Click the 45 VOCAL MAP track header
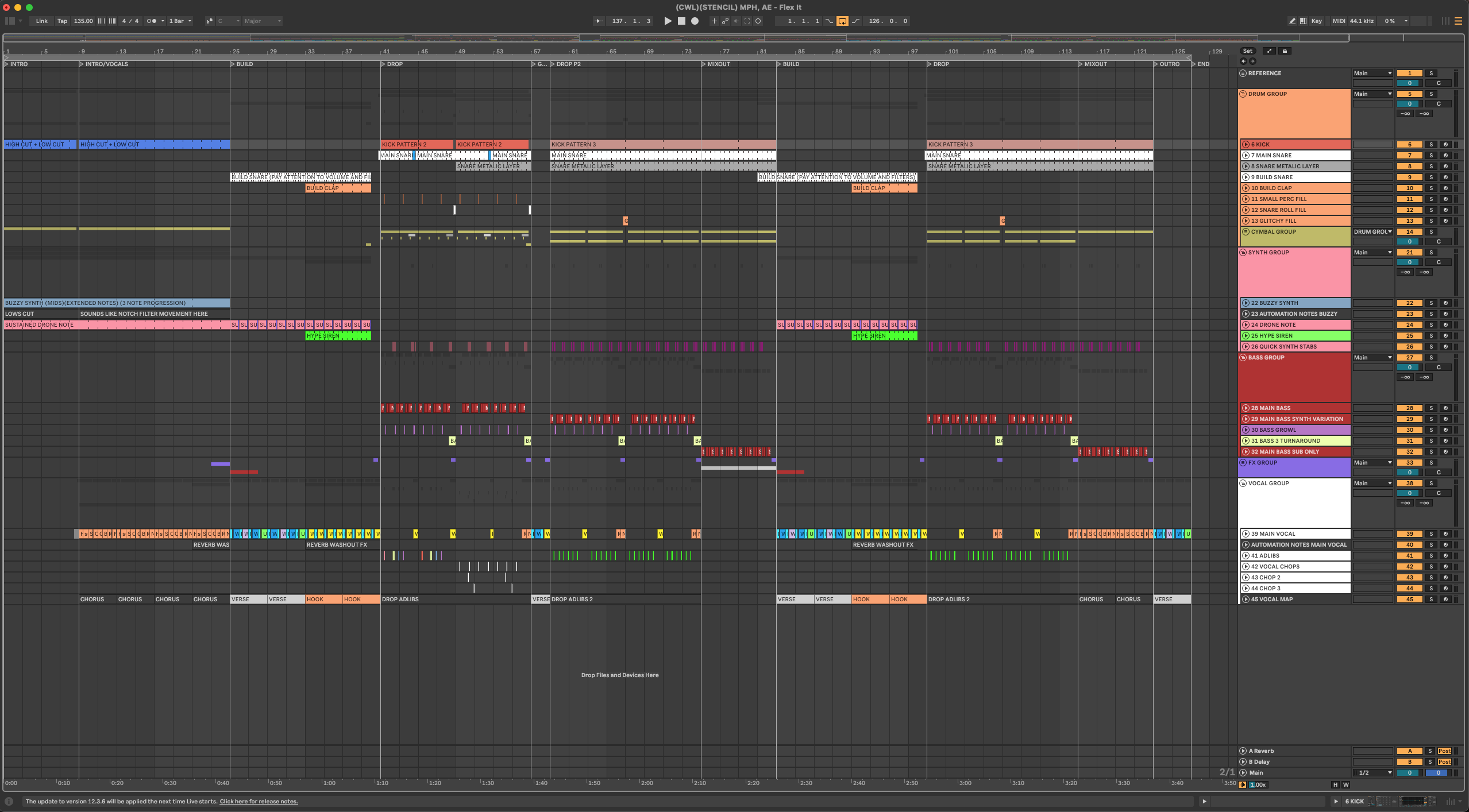Screen dimensions: 1469x812 1295,600
